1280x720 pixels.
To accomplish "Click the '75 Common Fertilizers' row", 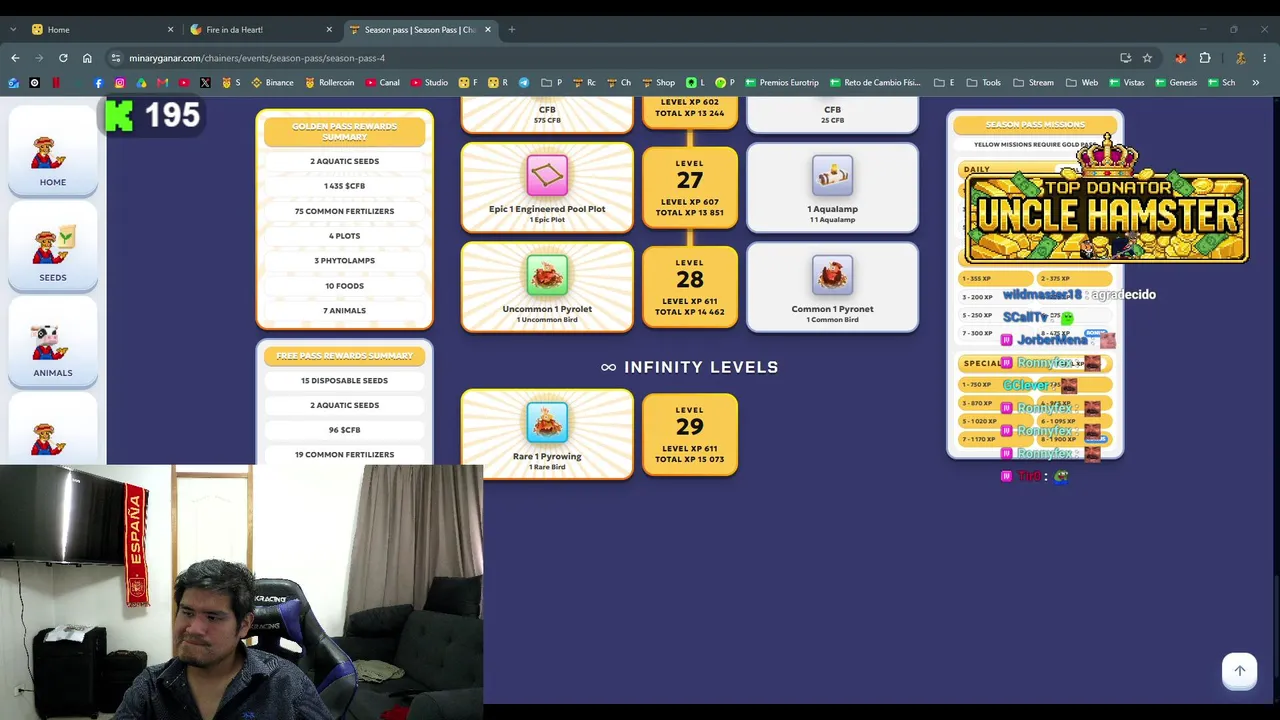I will pyautogui.click(x=344, y=211).
